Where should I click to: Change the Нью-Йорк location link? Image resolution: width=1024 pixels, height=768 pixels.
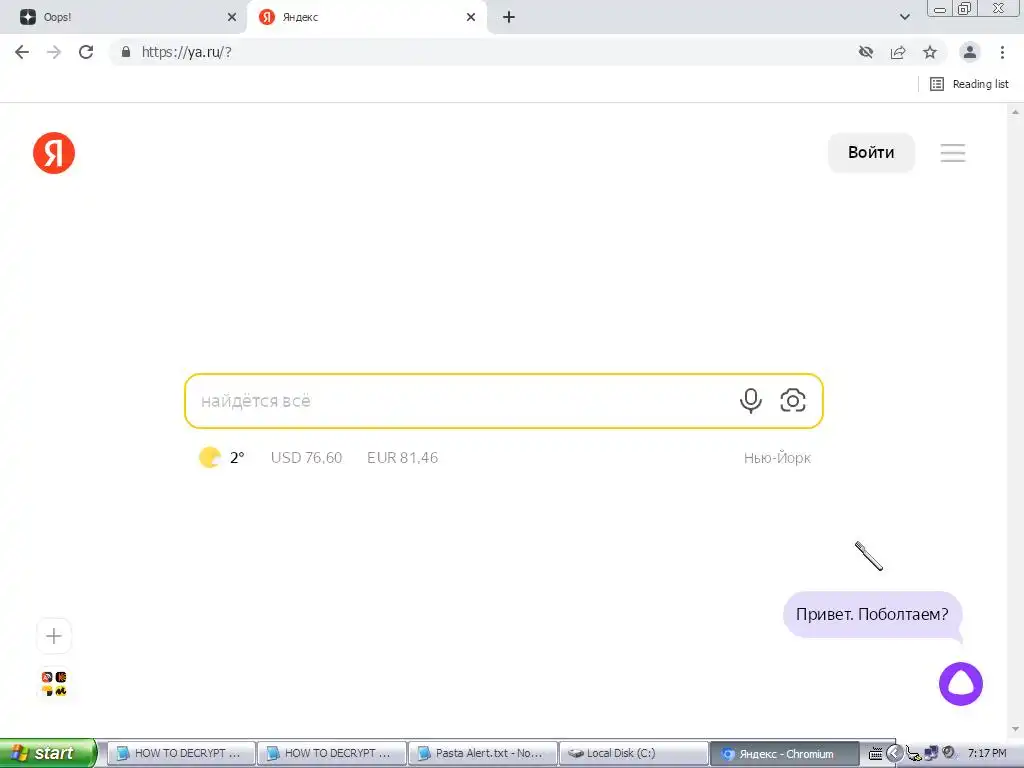[x=777, y=458]
